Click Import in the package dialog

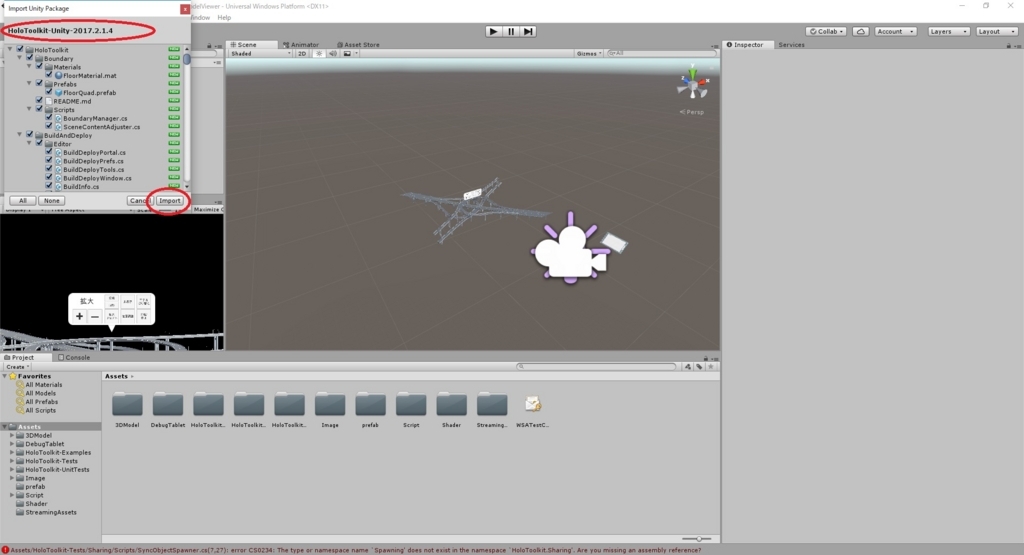(170, 200)
